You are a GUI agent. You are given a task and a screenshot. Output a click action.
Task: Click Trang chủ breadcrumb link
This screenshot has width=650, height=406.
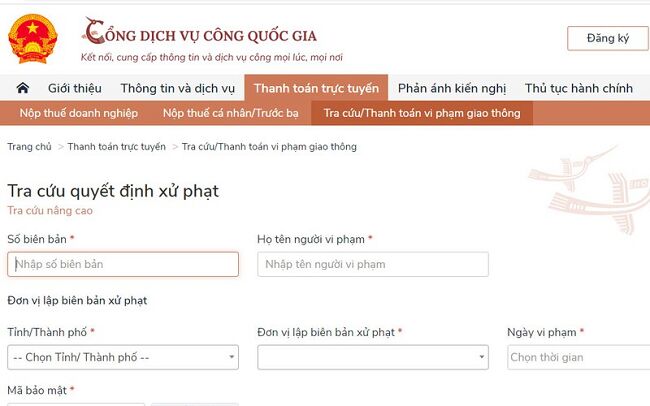pos(29,147)
